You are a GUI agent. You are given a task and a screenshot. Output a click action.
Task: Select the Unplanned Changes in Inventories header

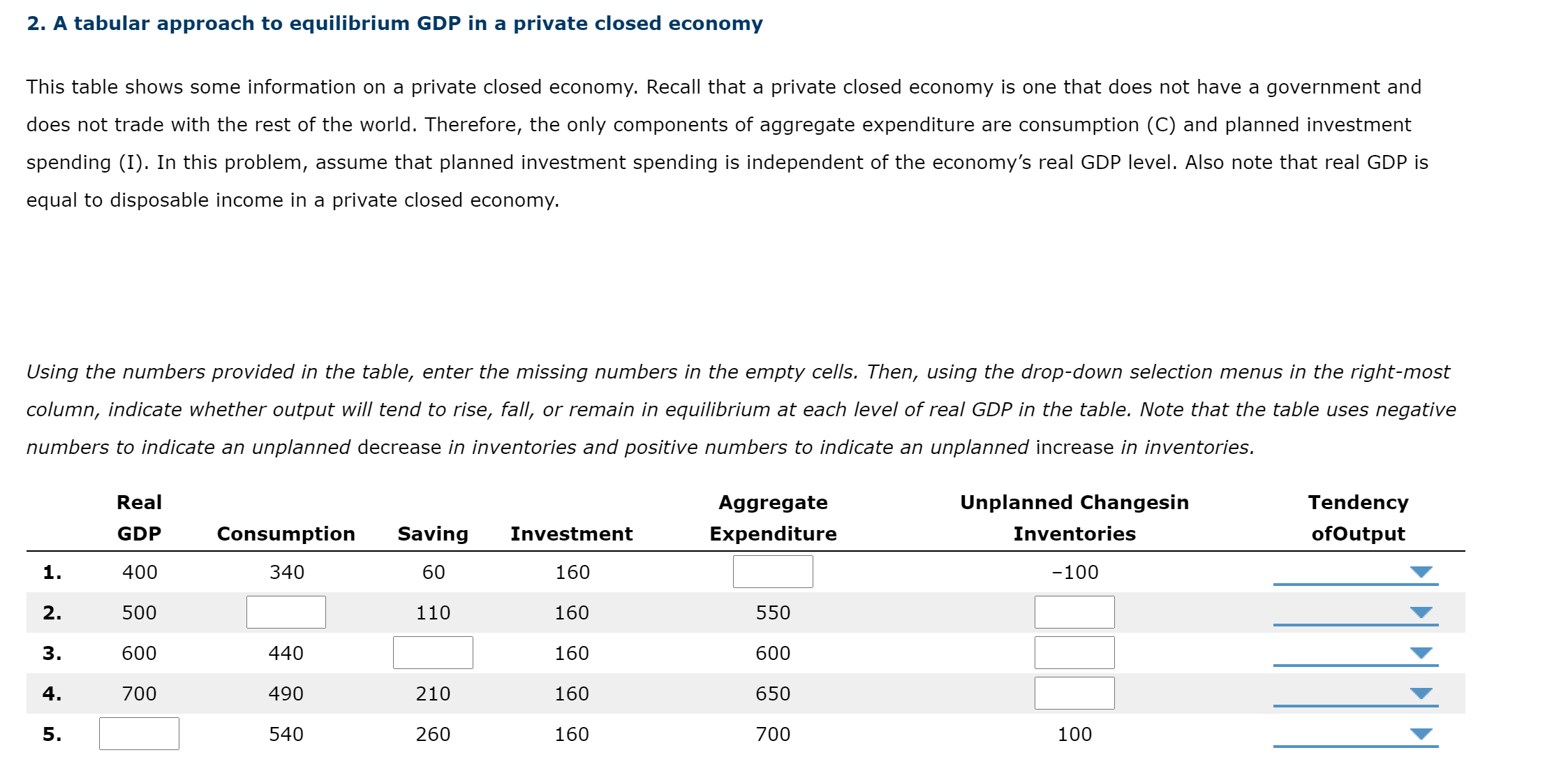[x=1075, y=517]
